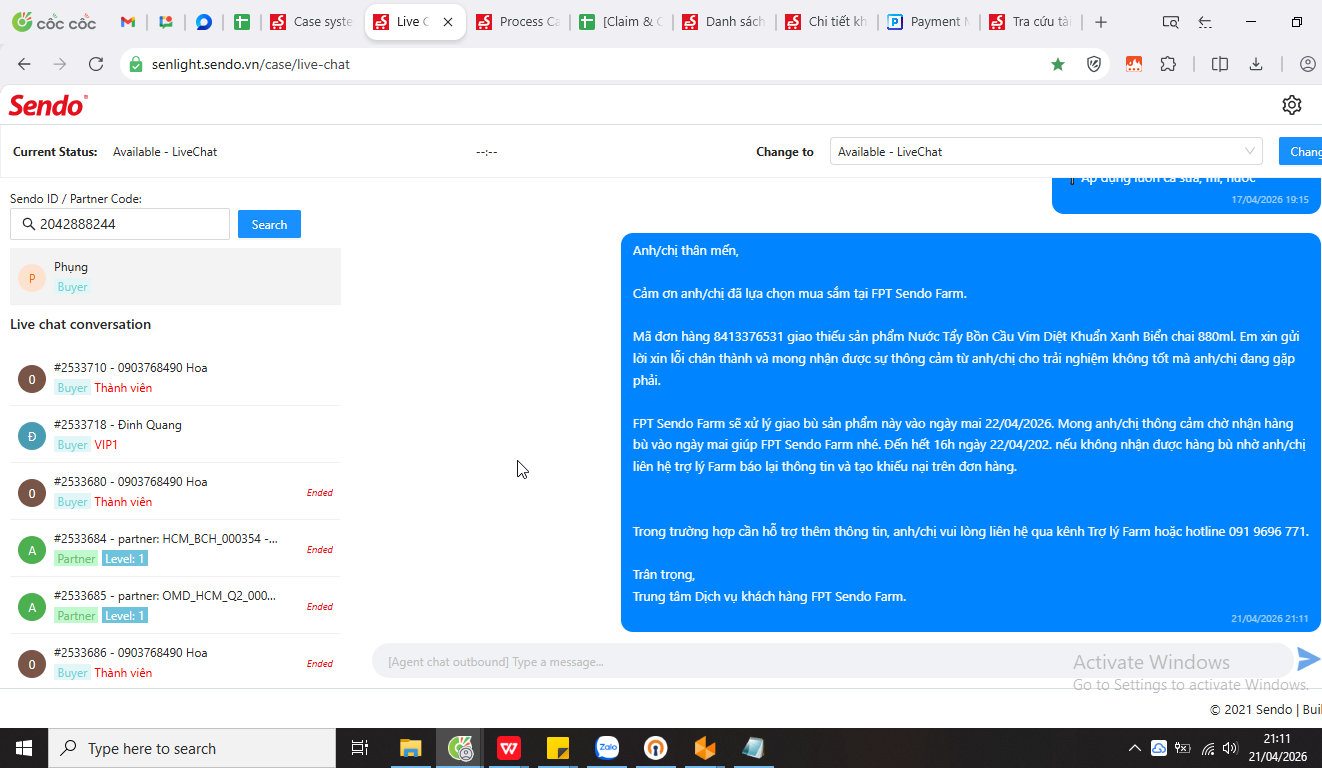Screen dimensions: 1322x768
Task: Open Task View on the taskbar
Action: click(x=360, y=748)
